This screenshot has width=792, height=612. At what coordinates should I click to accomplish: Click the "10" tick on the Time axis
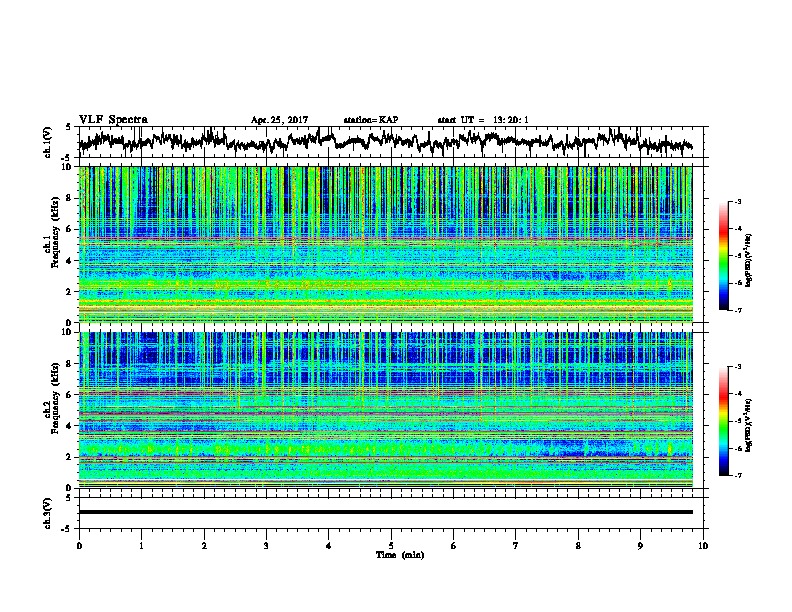point(703,546)
